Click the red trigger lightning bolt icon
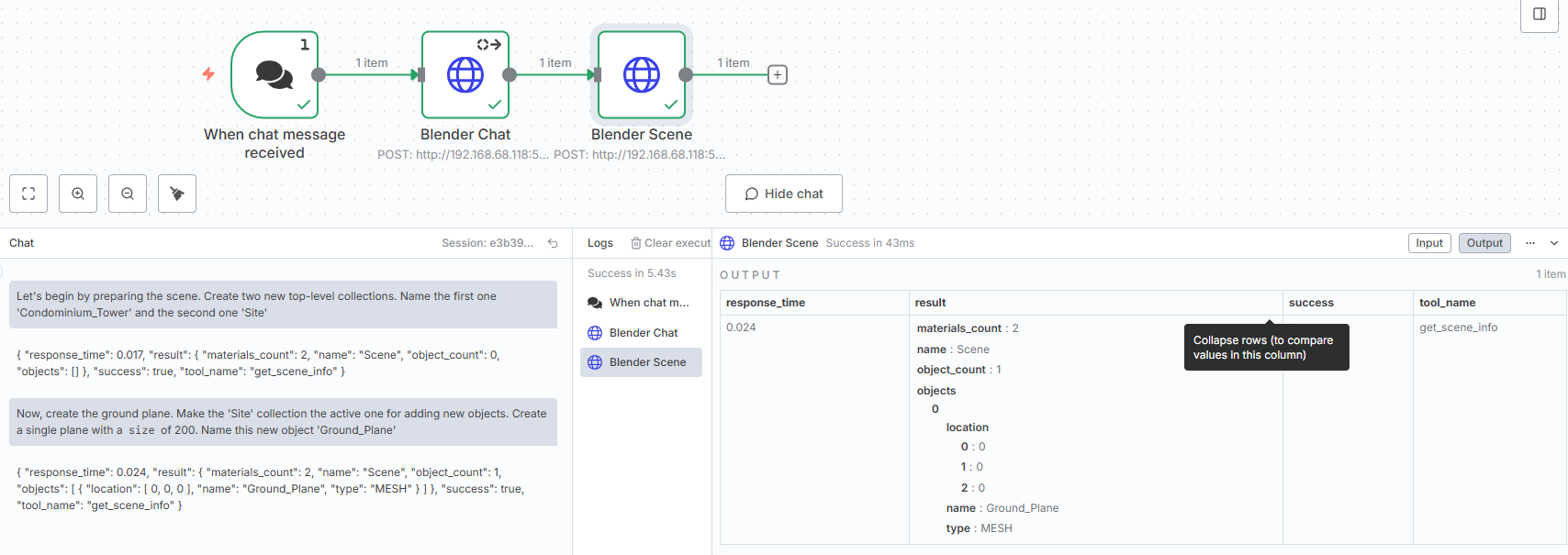Viewport: 1568px width, 555px height. click(x=208, y=74)
